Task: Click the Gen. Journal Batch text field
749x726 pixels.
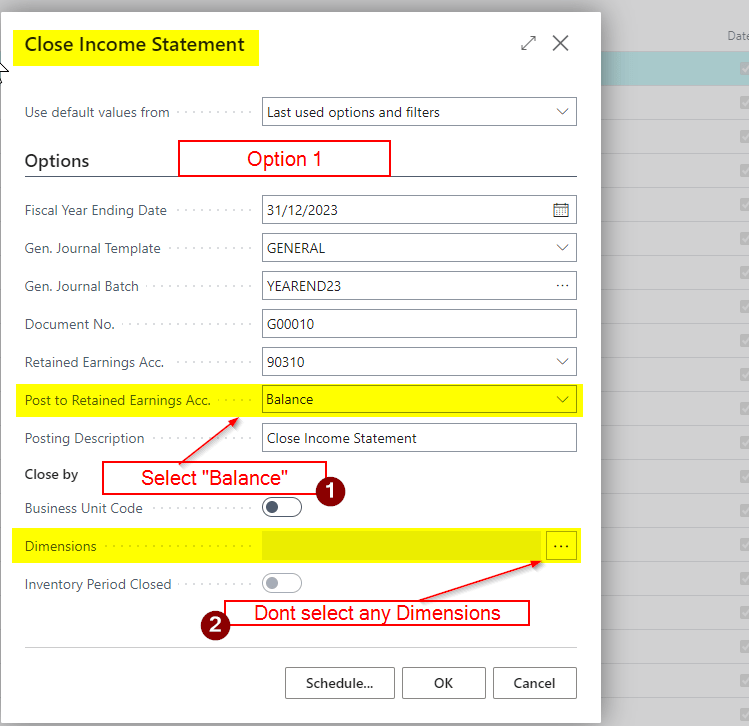Action: tap(405, 286)
